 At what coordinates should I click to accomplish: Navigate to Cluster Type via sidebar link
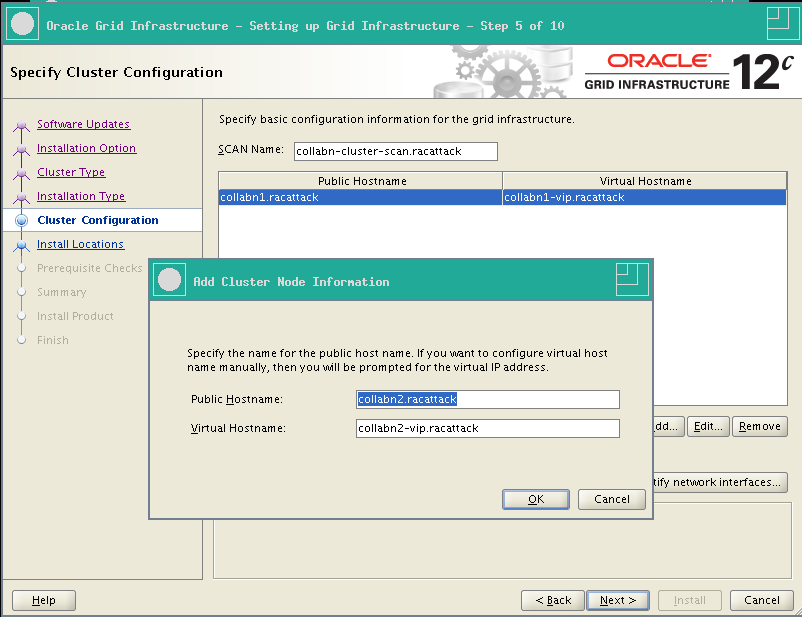[x=70, y=172]
